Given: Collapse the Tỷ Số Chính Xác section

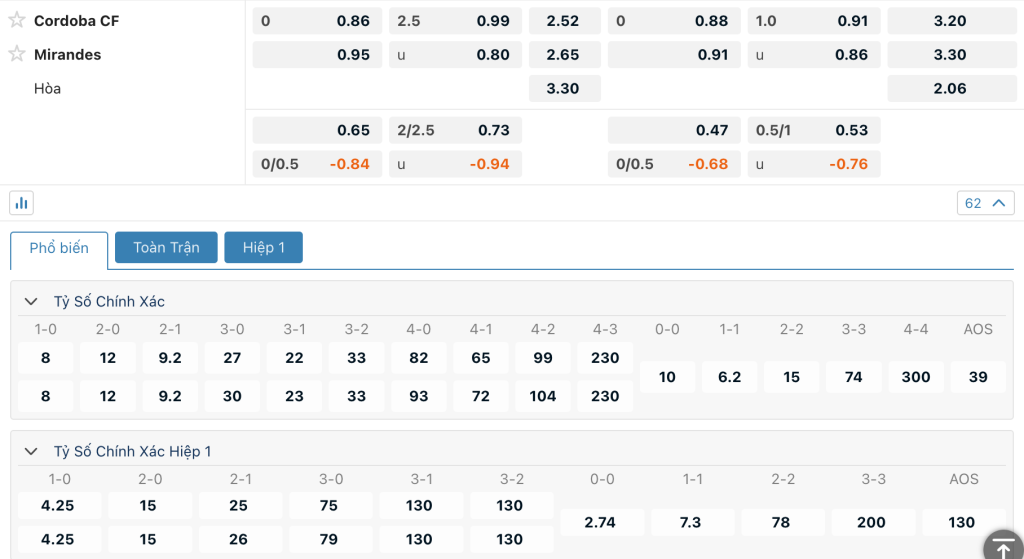Looking at the screenshot, I should click(31, 302).
